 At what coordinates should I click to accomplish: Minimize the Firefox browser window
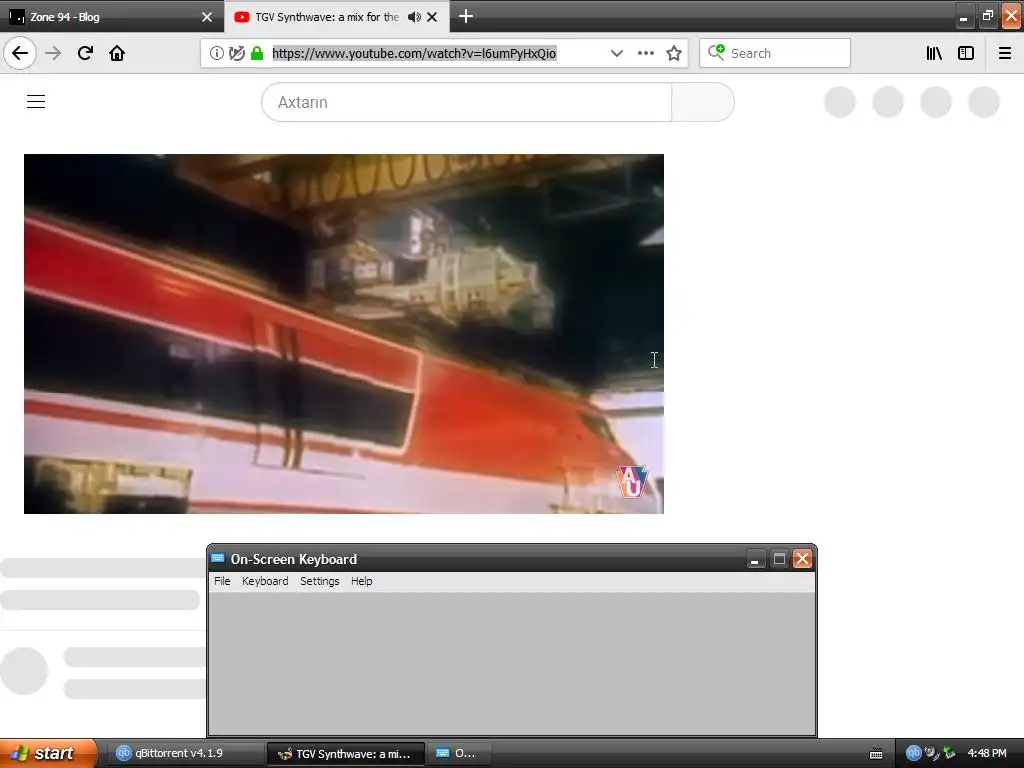pos(963,16)
